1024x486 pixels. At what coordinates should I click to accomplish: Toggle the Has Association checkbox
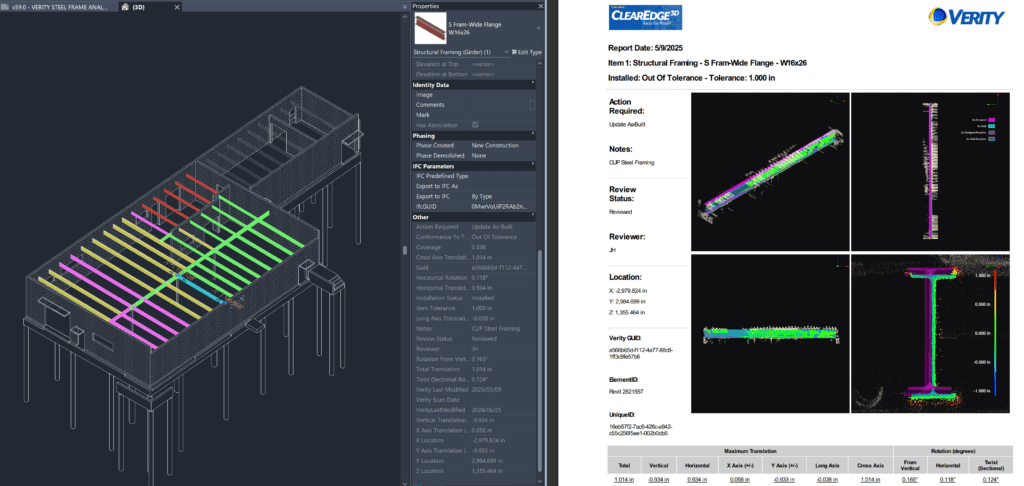(x=475, y=125)
